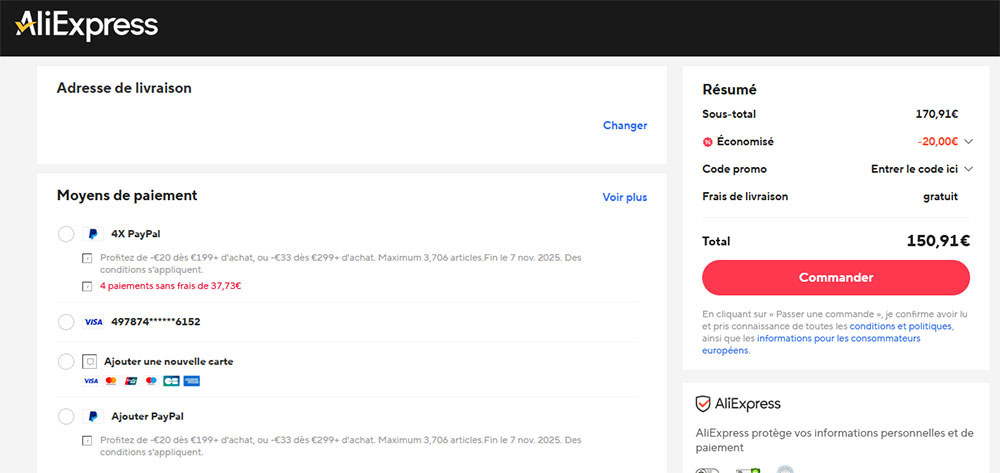Click the PayPal icon beside Ajouter PayPal
The width and height of the screenshot is (1000, 473).
93,416
